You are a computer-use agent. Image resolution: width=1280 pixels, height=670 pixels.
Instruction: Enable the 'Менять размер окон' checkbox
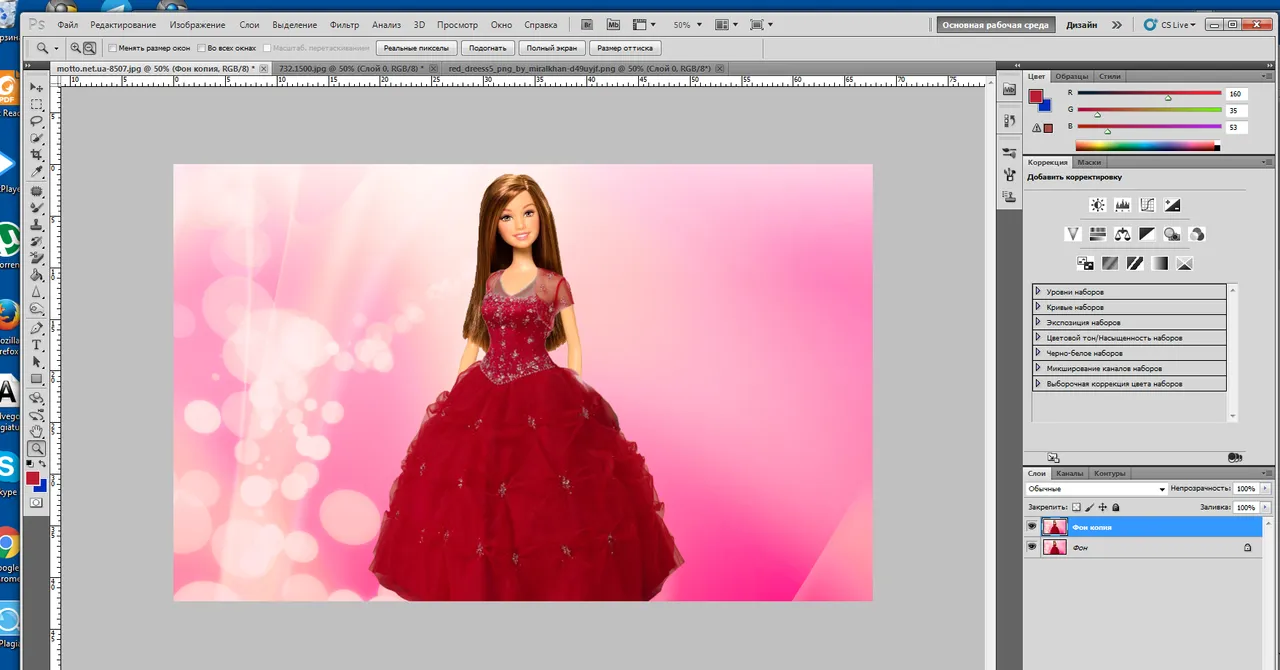[113, 48]
